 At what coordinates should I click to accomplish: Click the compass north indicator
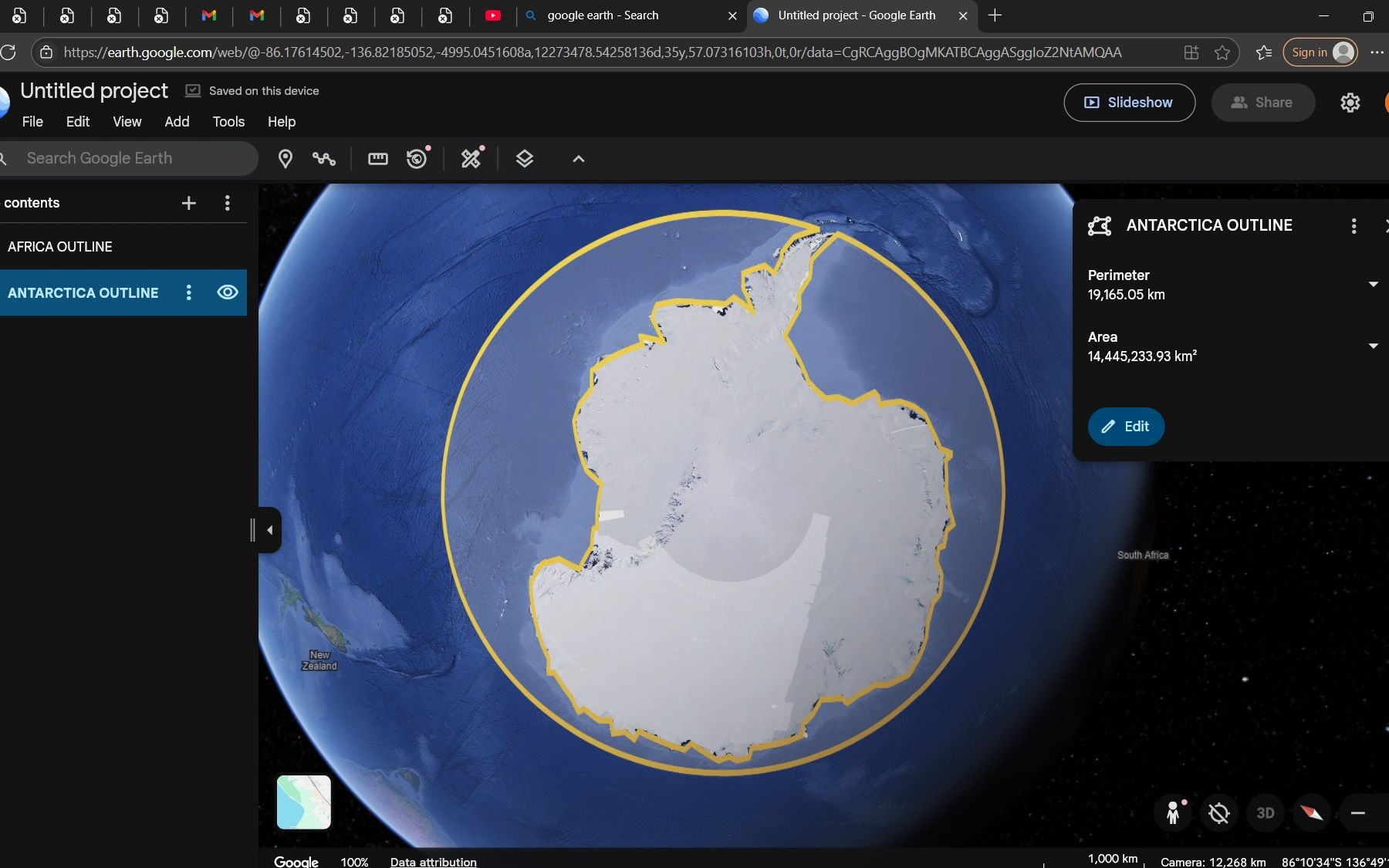(1311, 812)
